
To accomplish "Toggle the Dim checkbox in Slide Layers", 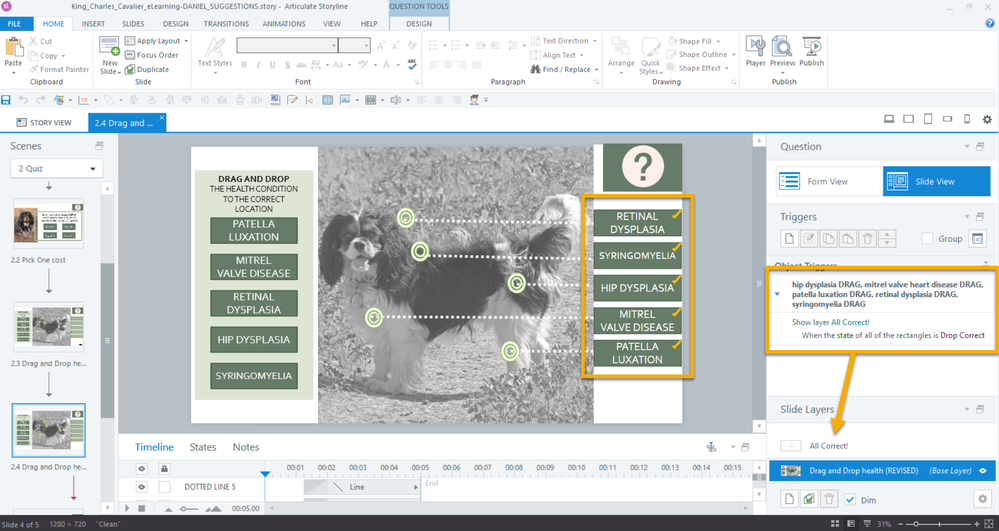I will [850, 499].
